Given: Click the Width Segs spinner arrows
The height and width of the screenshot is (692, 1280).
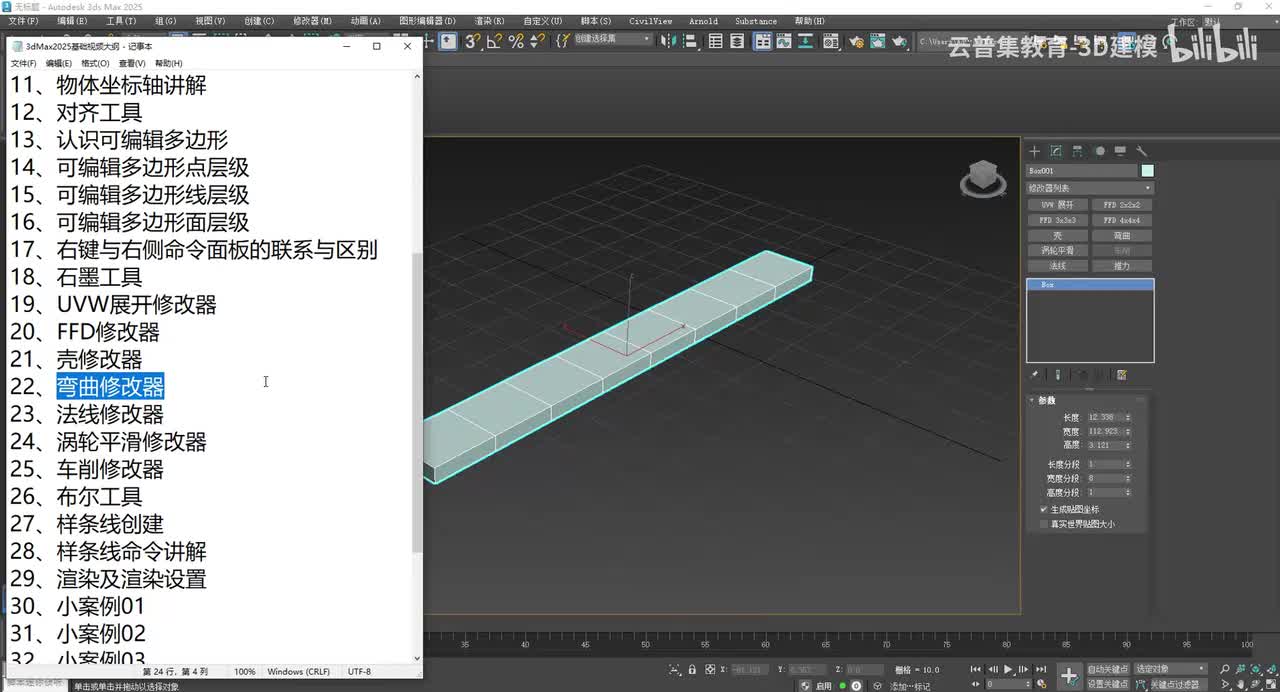Looking at the screenshot, I should pos(1128,478).
